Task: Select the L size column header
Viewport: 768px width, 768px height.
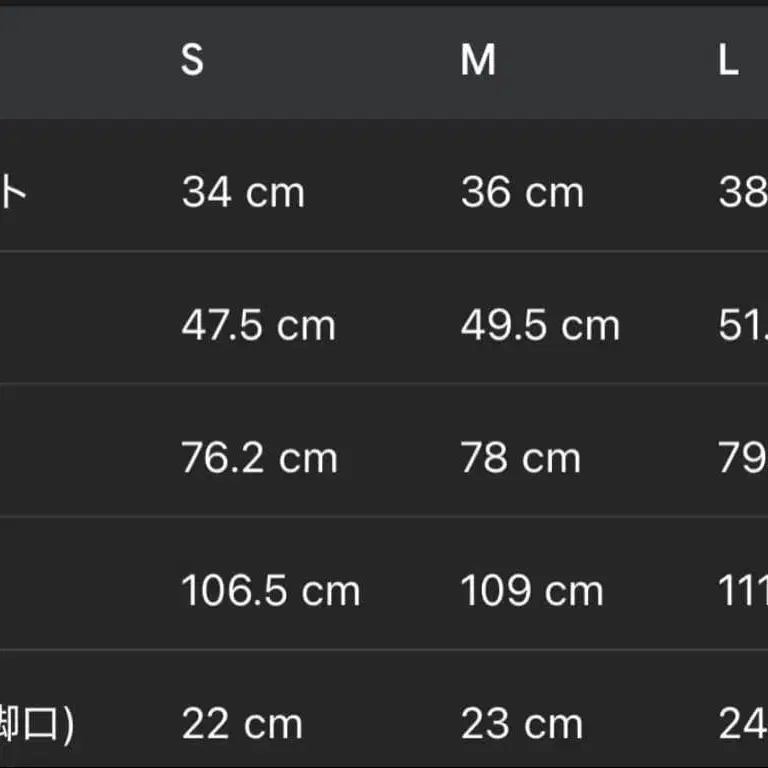Action: pyautogui.click(x=728, y=60)
